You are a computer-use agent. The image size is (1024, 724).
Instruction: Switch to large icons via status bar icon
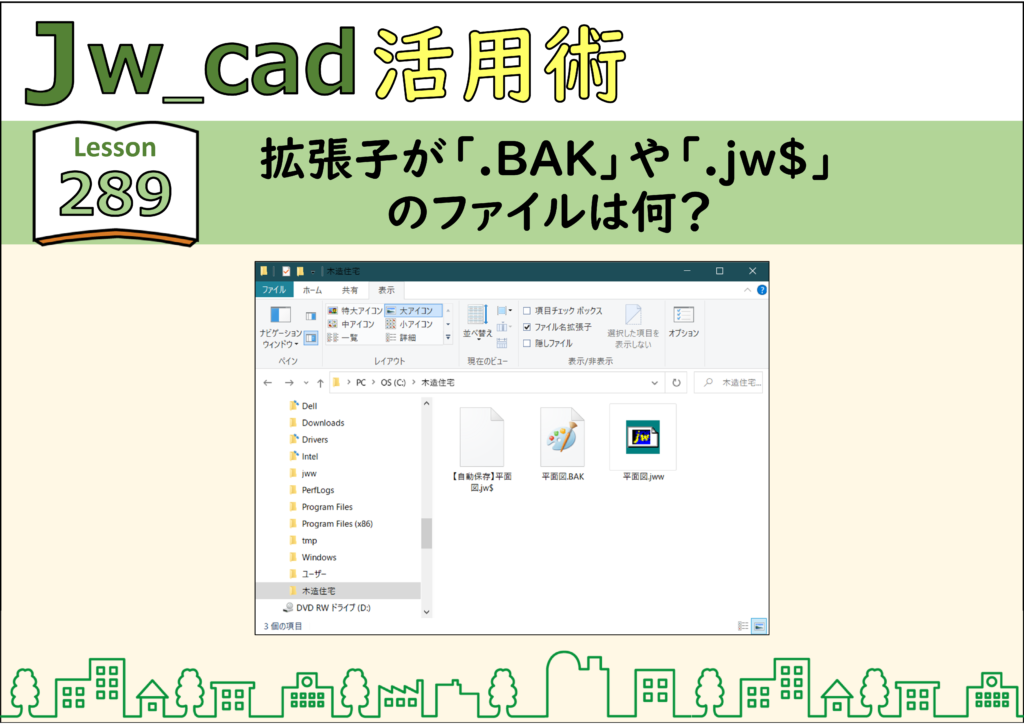coord(758,626)
